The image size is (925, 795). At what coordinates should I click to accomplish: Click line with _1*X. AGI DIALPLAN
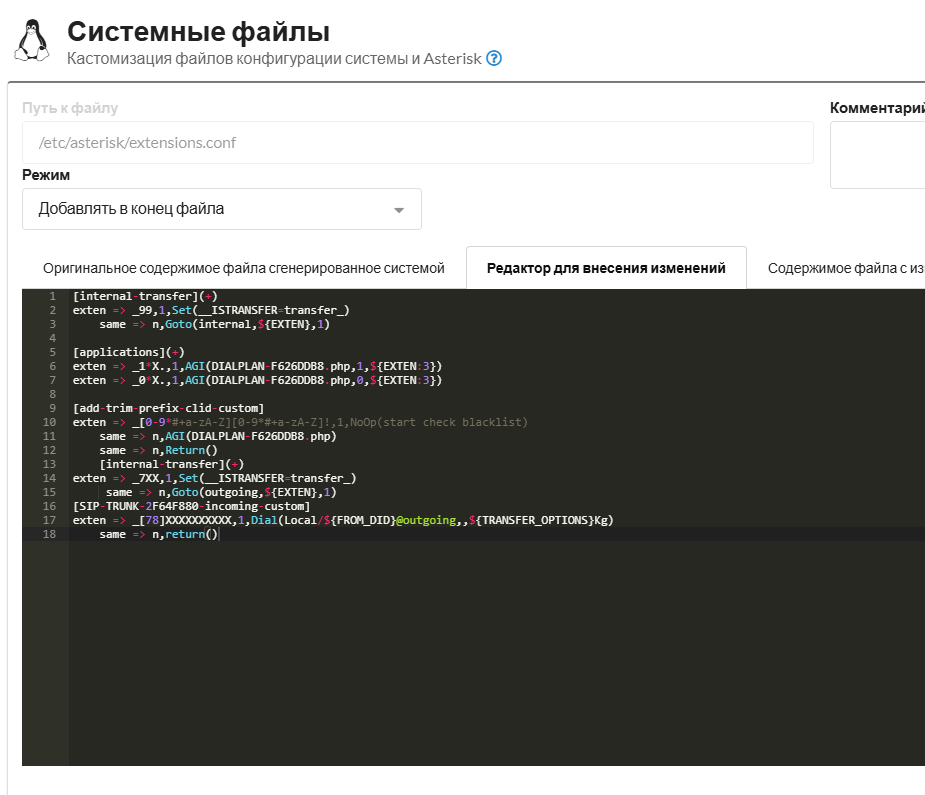[257, 366]
